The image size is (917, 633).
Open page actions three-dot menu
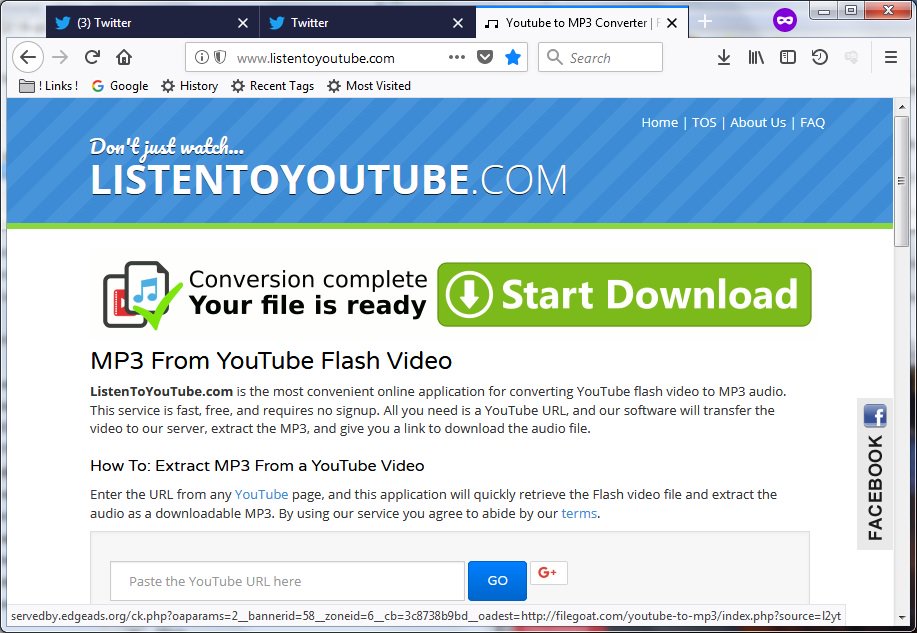coord(457,57)
